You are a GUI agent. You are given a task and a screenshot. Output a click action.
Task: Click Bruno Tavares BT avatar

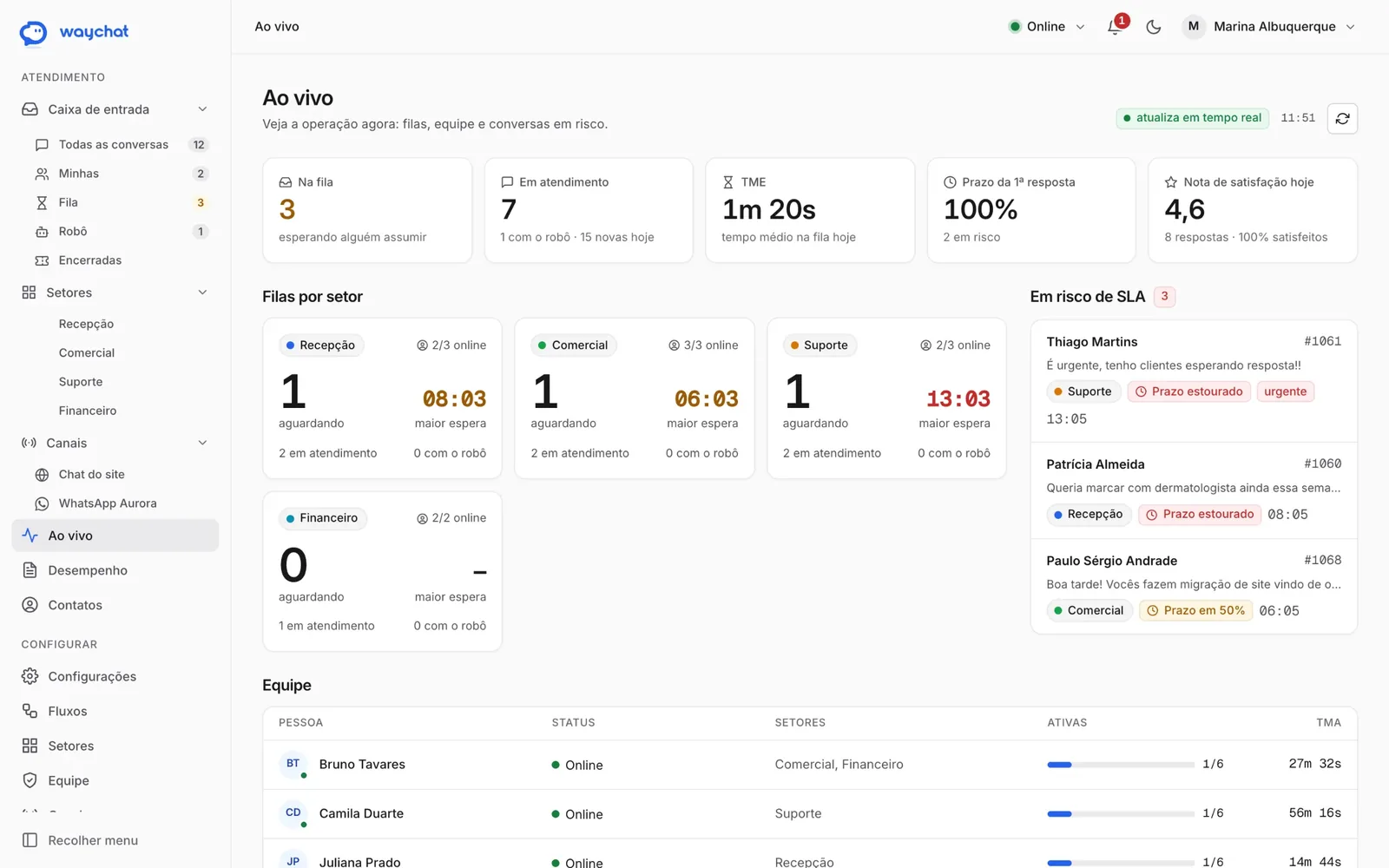click(293, 764)
